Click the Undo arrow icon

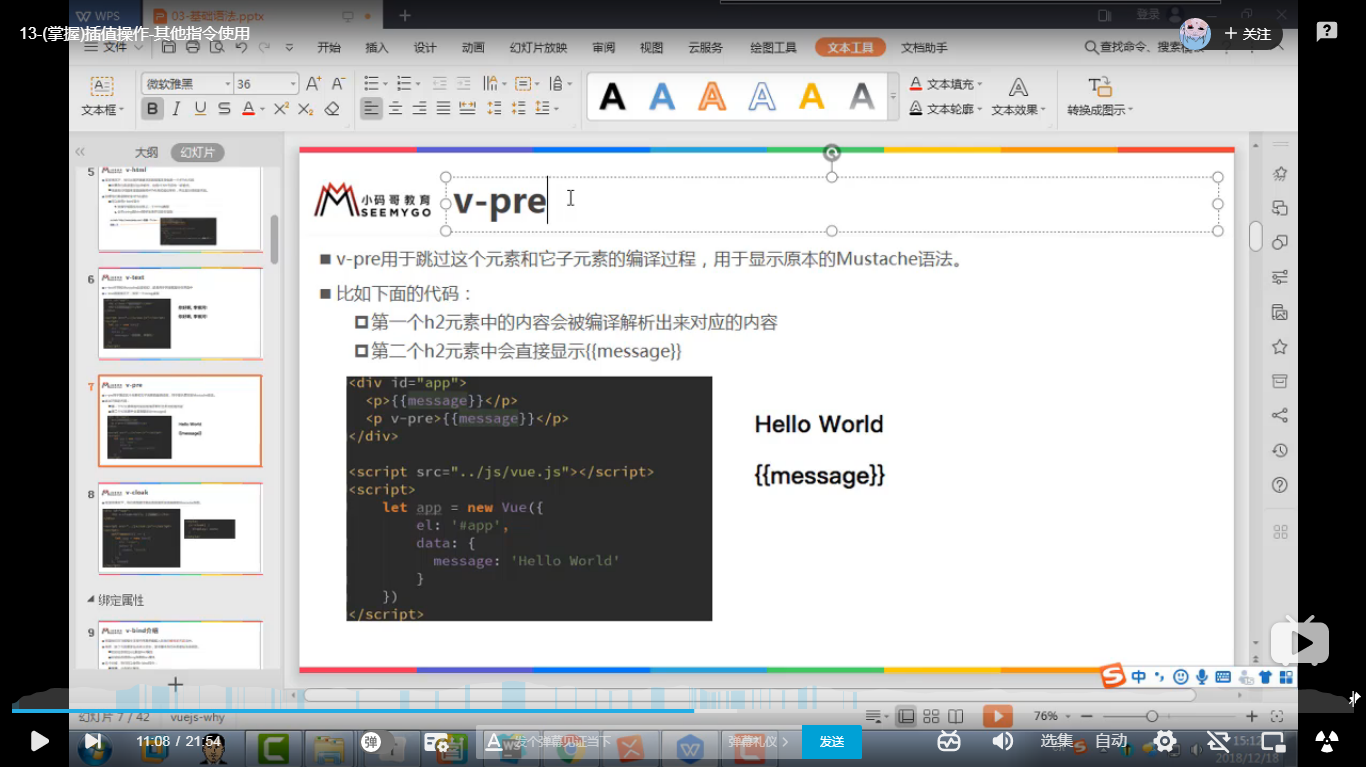(x=240, y=47)
